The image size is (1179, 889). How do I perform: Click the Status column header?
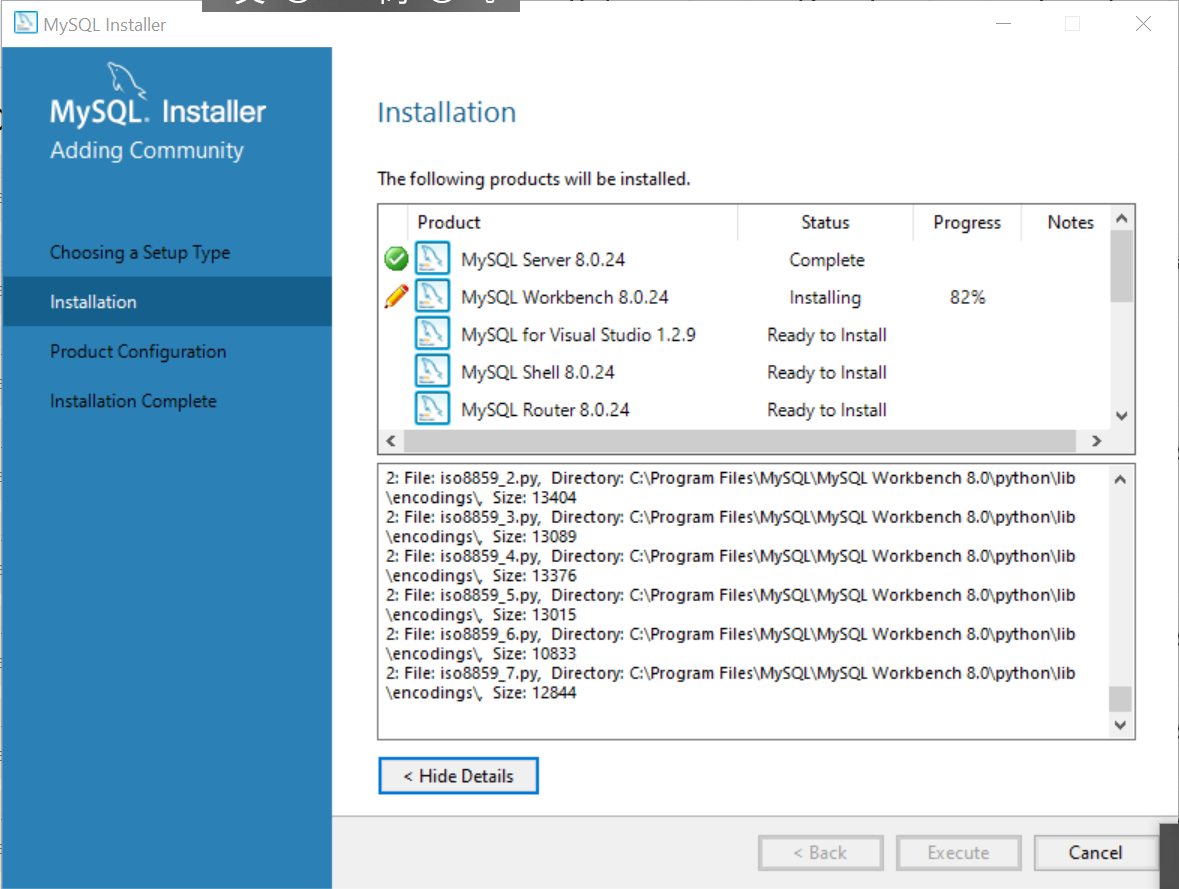coord(825,223)
